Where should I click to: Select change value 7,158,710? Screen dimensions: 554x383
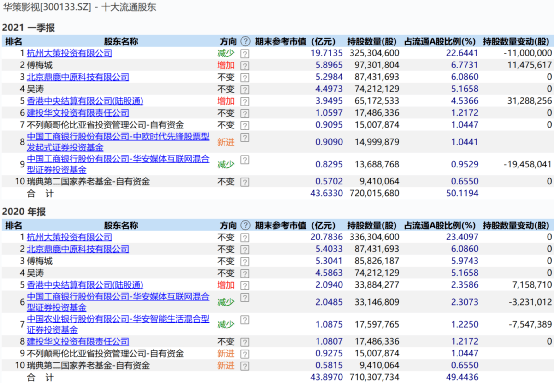click(x=532, y=285)
